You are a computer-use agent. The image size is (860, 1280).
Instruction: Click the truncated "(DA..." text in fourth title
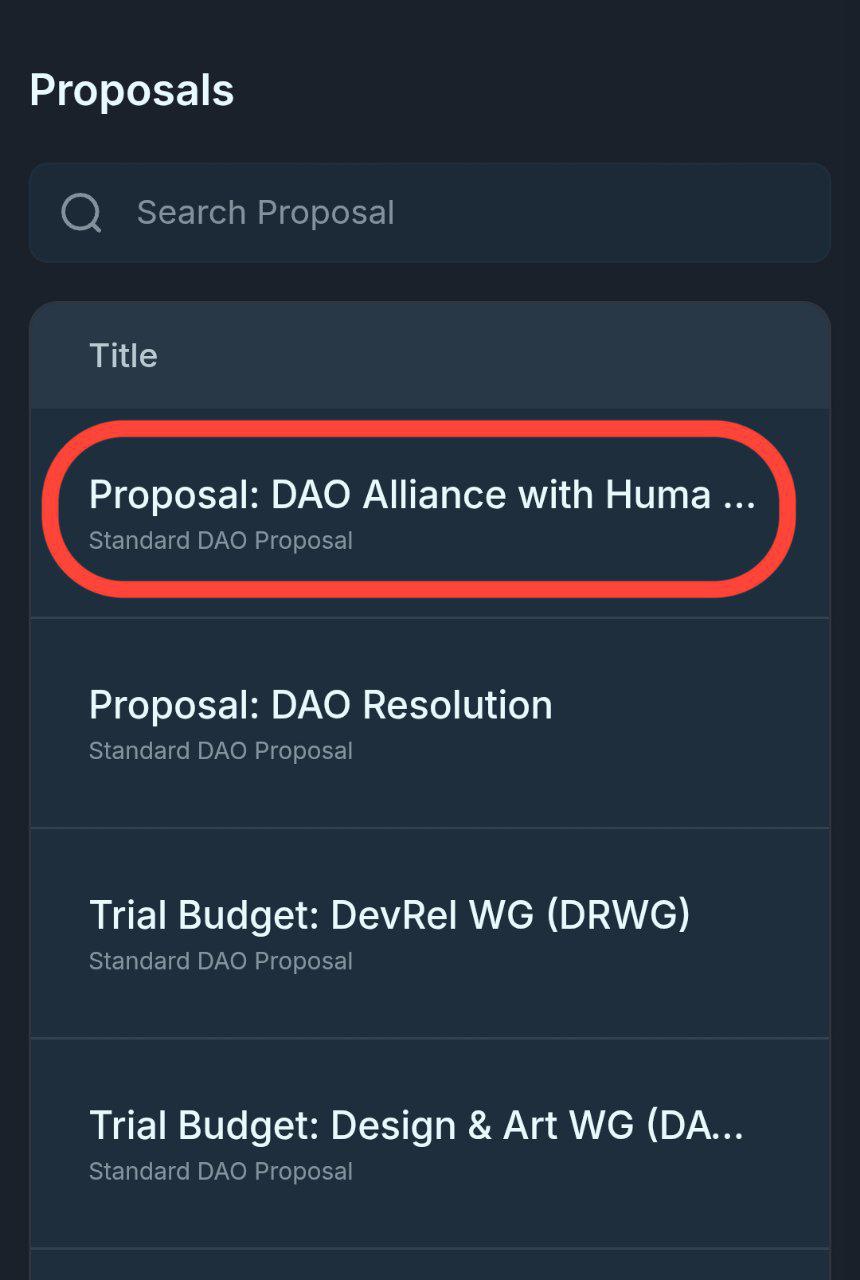point(695,1126)
